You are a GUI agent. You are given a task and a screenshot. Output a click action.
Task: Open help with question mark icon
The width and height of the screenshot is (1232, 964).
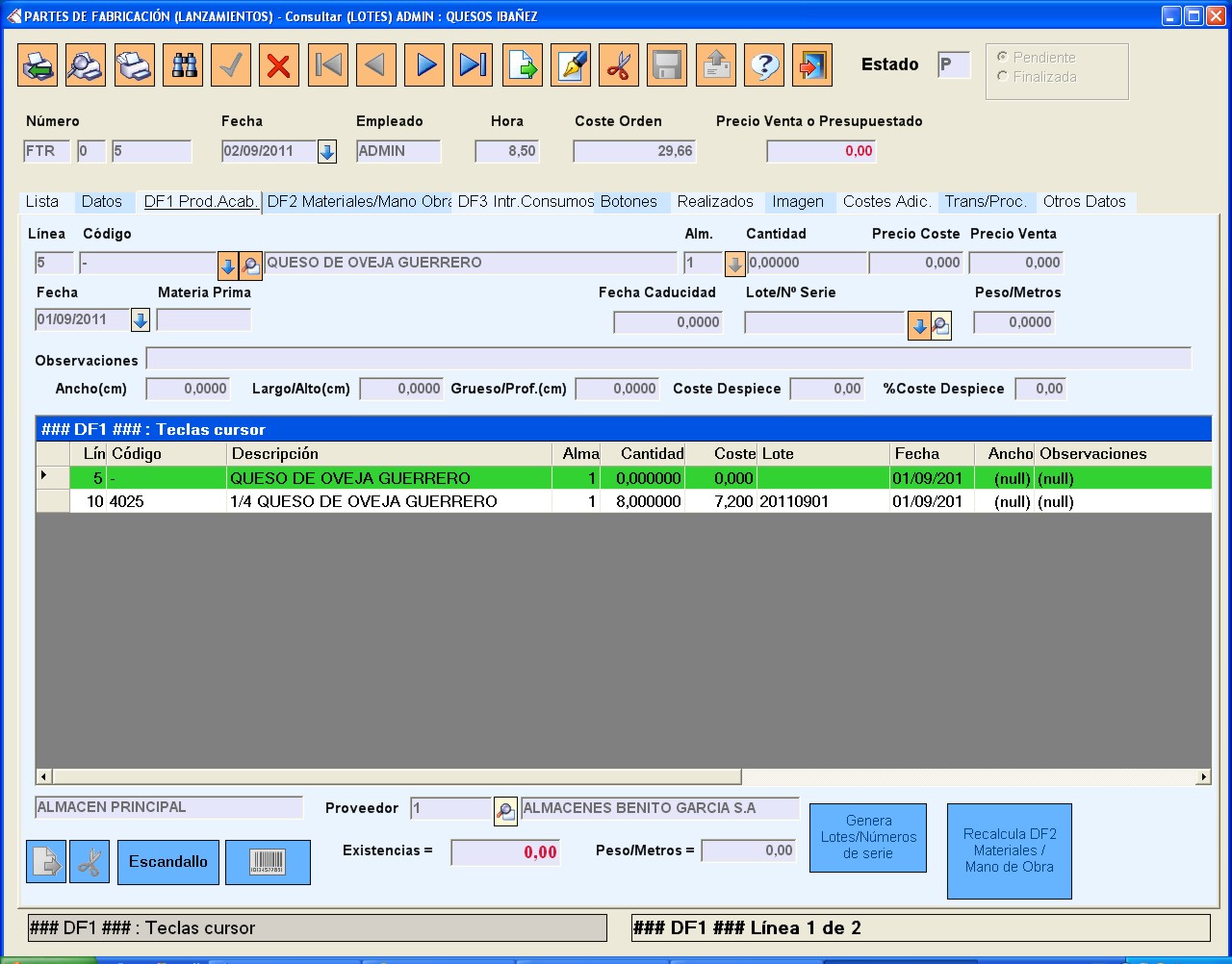pos(764,65)
